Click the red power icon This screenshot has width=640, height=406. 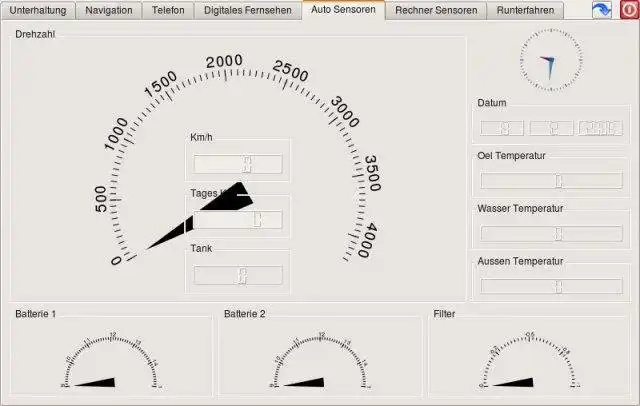[x=630, y=10]
